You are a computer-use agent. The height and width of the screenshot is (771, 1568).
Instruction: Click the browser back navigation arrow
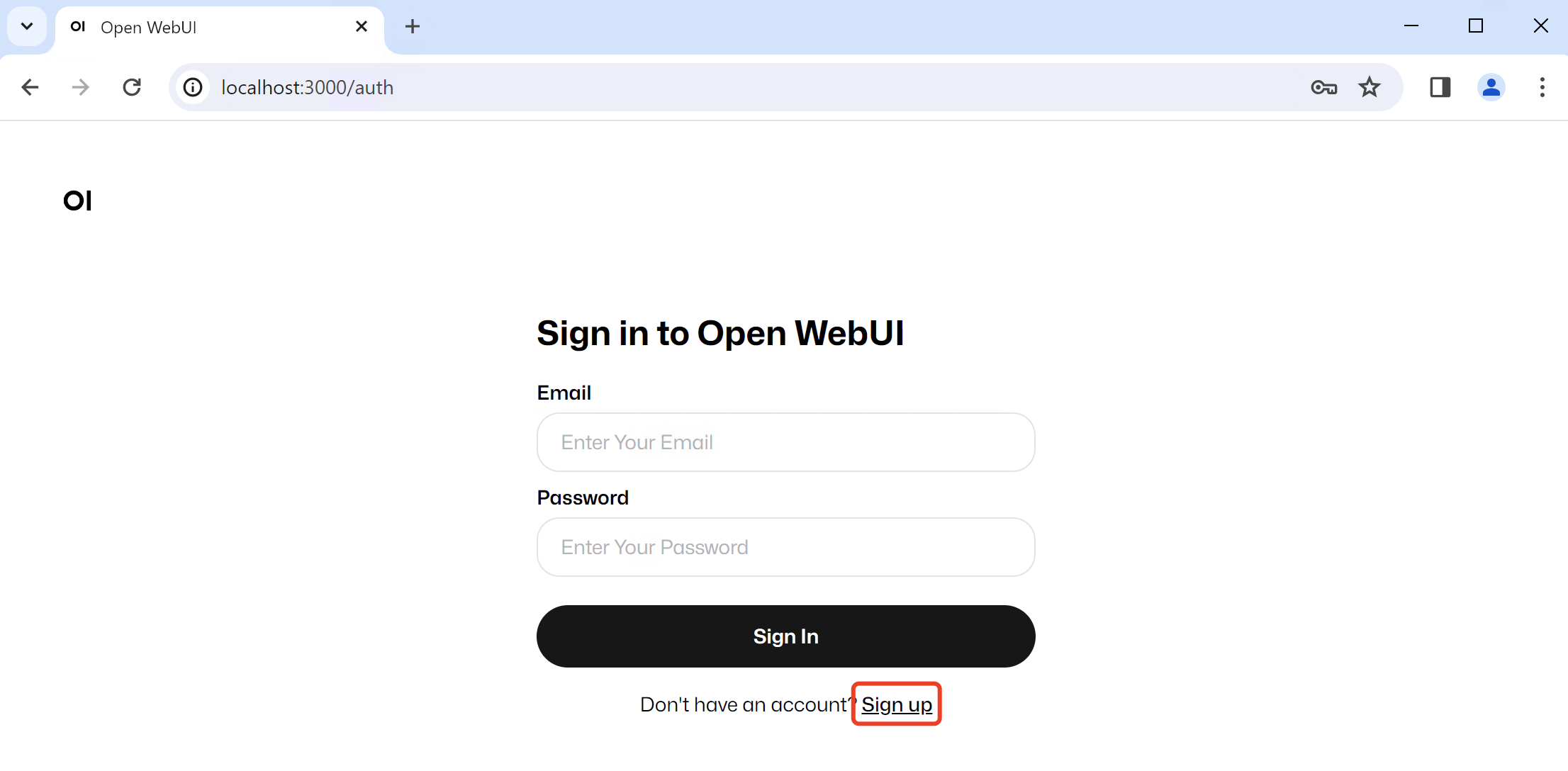click(30, 88)
